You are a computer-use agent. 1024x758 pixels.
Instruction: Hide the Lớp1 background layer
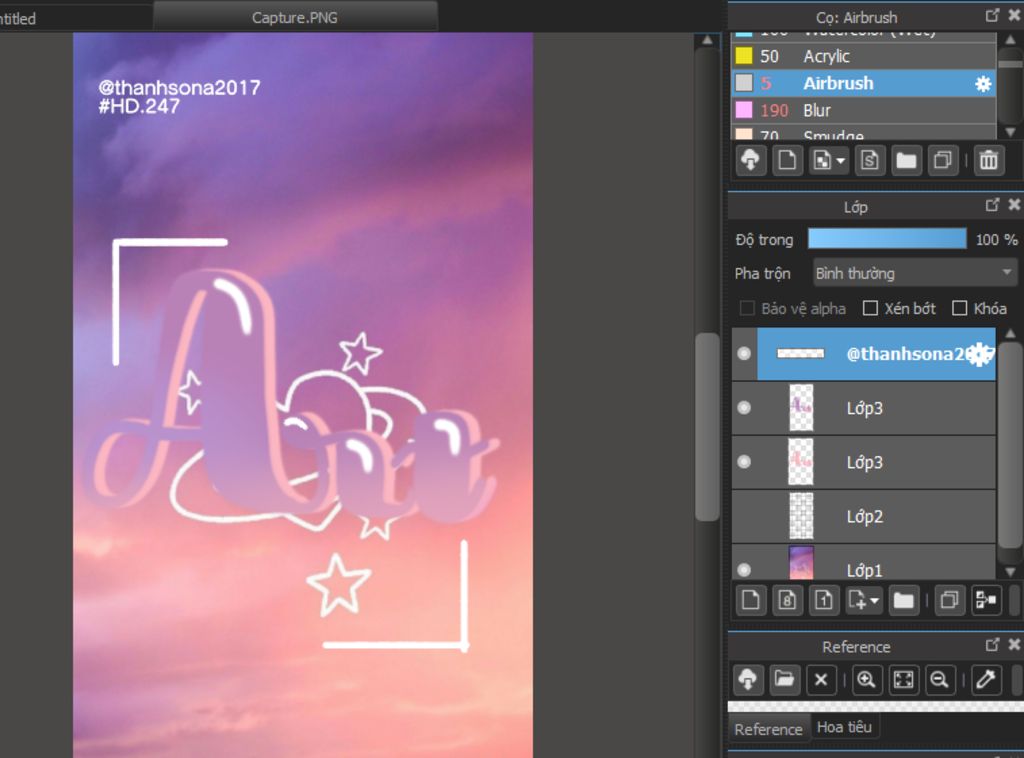(x=744, y=569)
